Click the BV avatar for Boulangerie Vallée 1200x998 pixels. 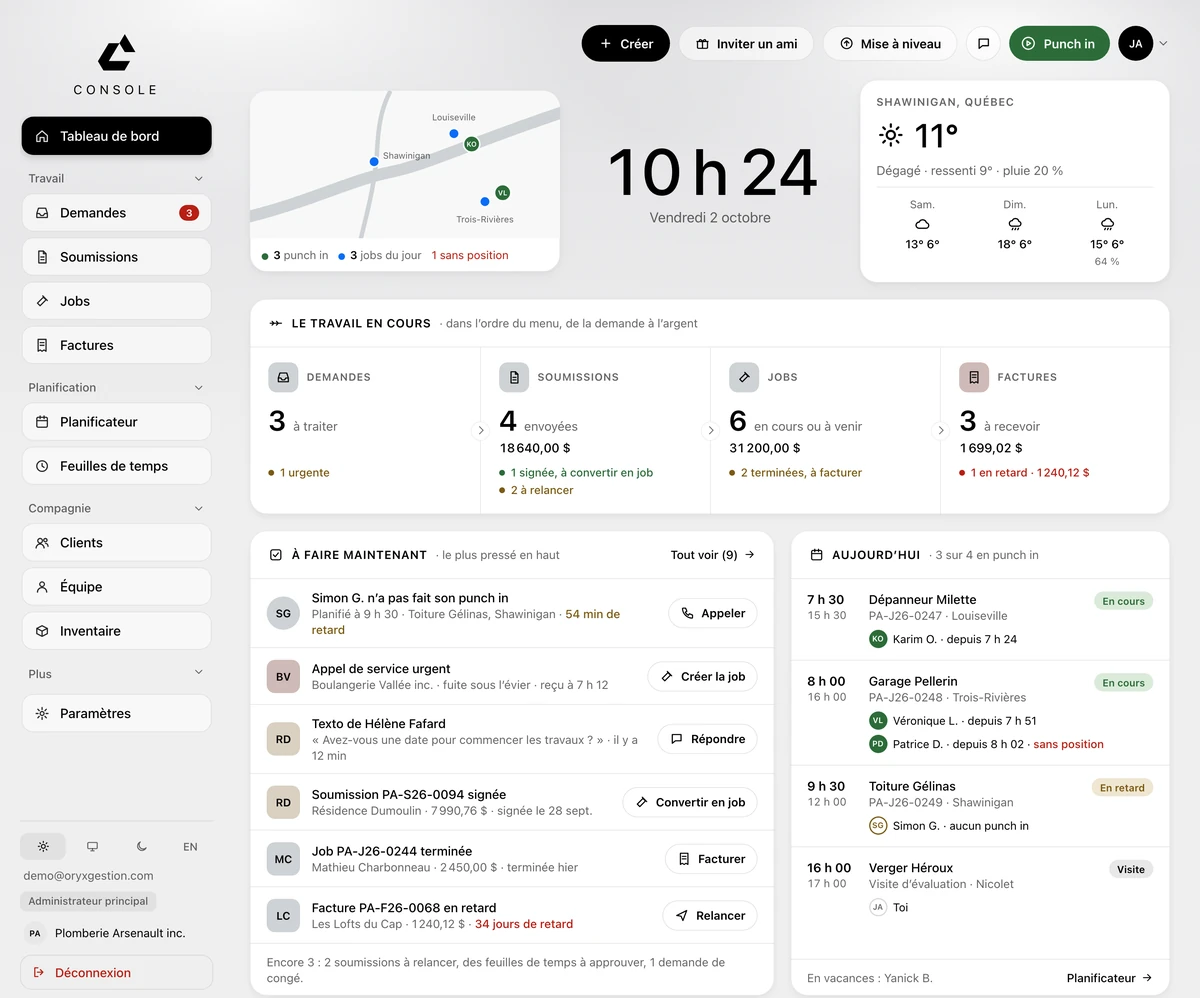(283, 677)
